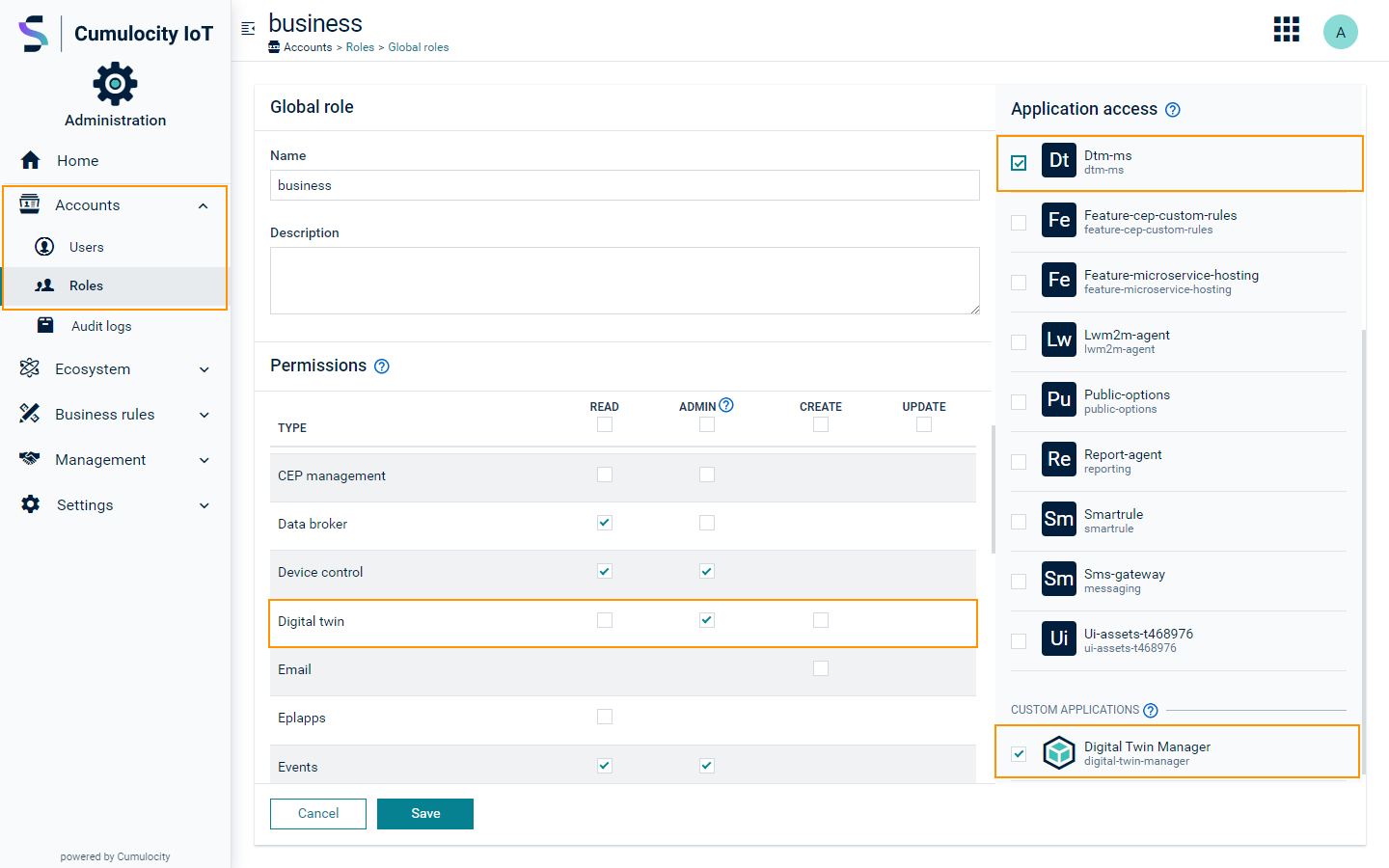Click the Ecosystem atom icon
1389x868 pixels.
pyautogui.click(x=30, y=368)
